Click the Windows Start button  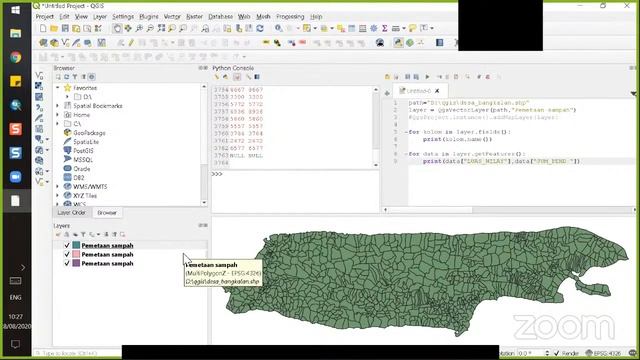16,10
